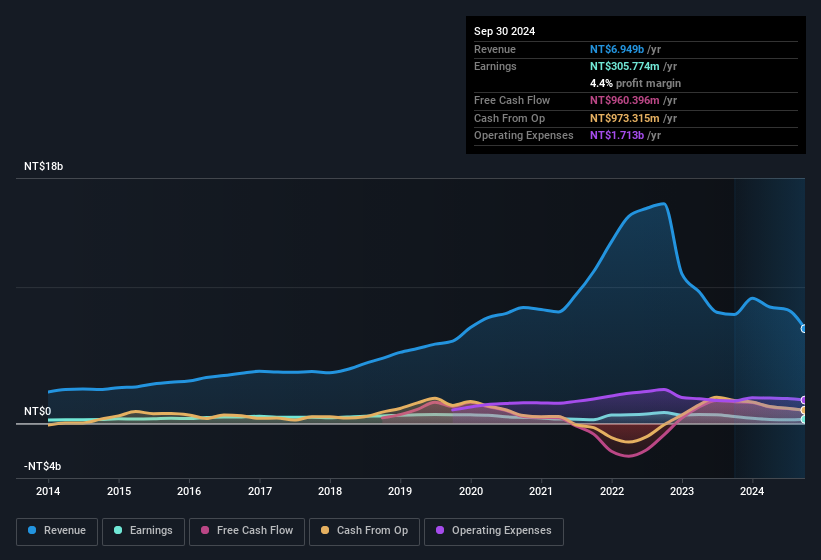Image resolution: width=821 pixels, height=560 pixels.
Task: Click the NT$18b y-axis label
Action: click(x=43, y=166)
